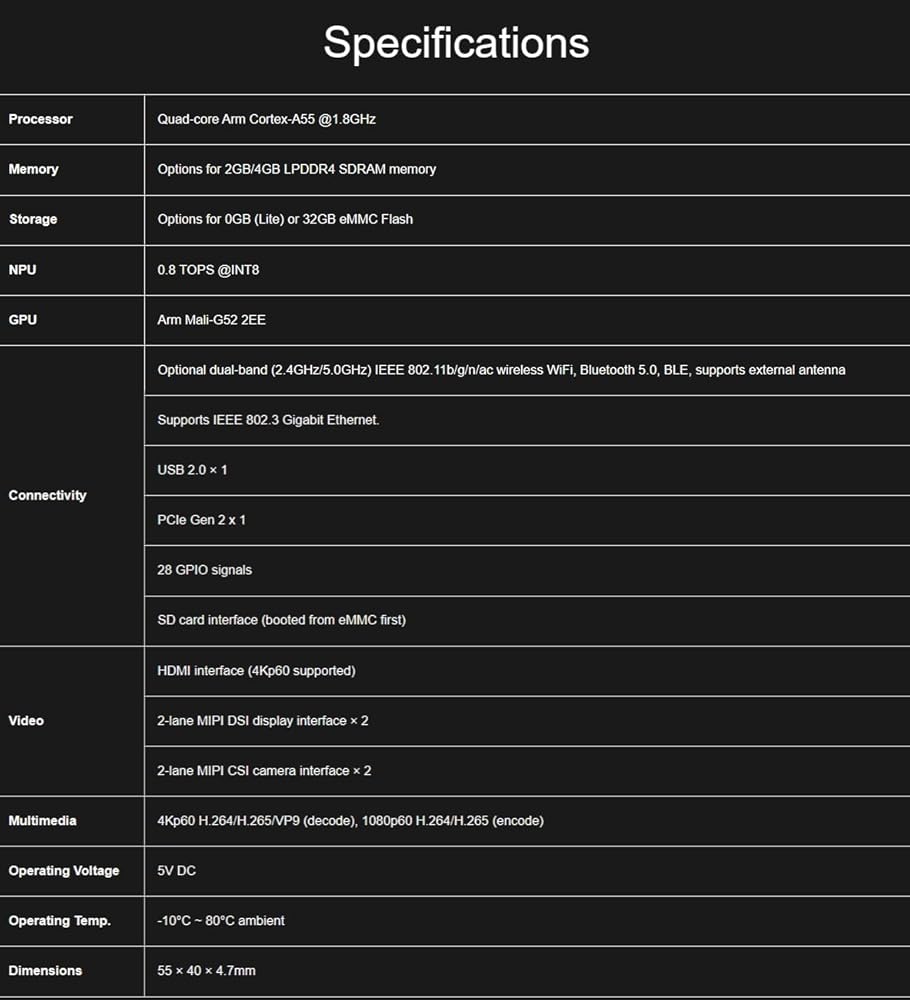
Task: Click the PCIe Gen 2 x 1 entry
Action: [x=201, y=520]
